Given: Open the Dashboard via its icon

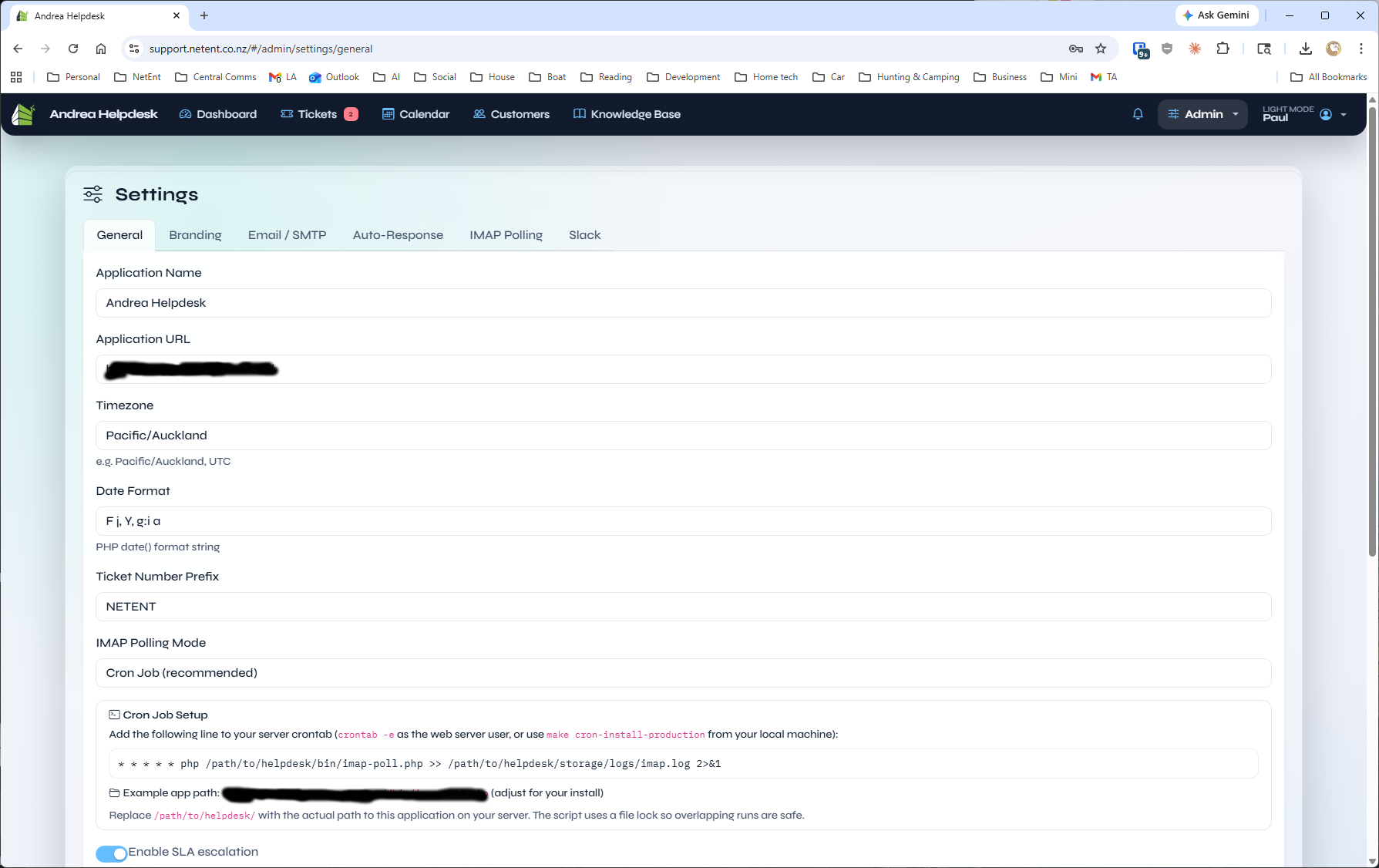Looking at the screenshot, I should point(185,113).
